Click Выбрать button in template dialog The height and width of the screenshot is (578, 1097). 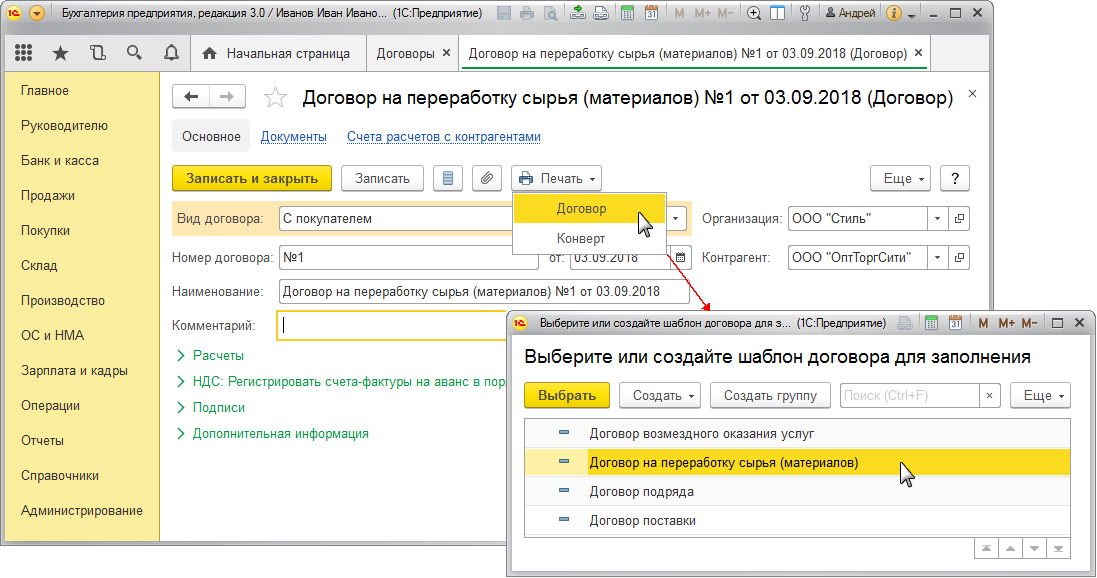click(x=567, y=395)
